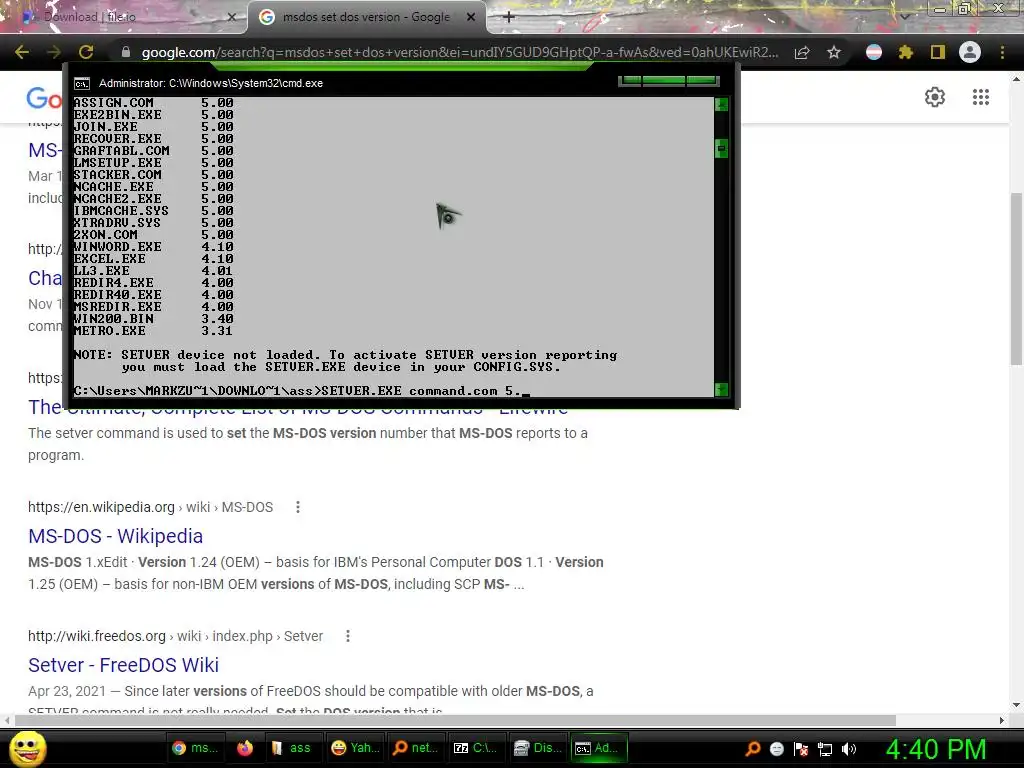This screenshot has width=1024, height=768.
Task: Click the 'STACKER.COM' line in cmd
Action: click(153, 174)
